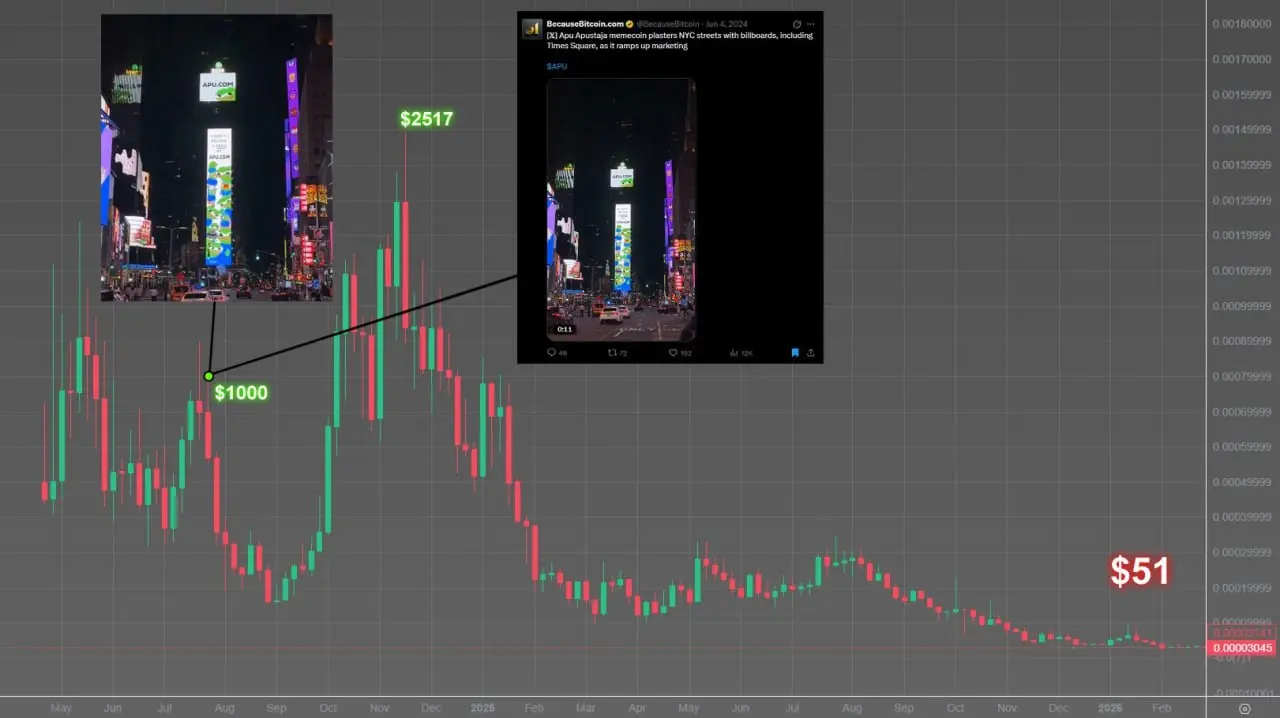
Task: Click the gold verified badge
Action: [630, 24]
